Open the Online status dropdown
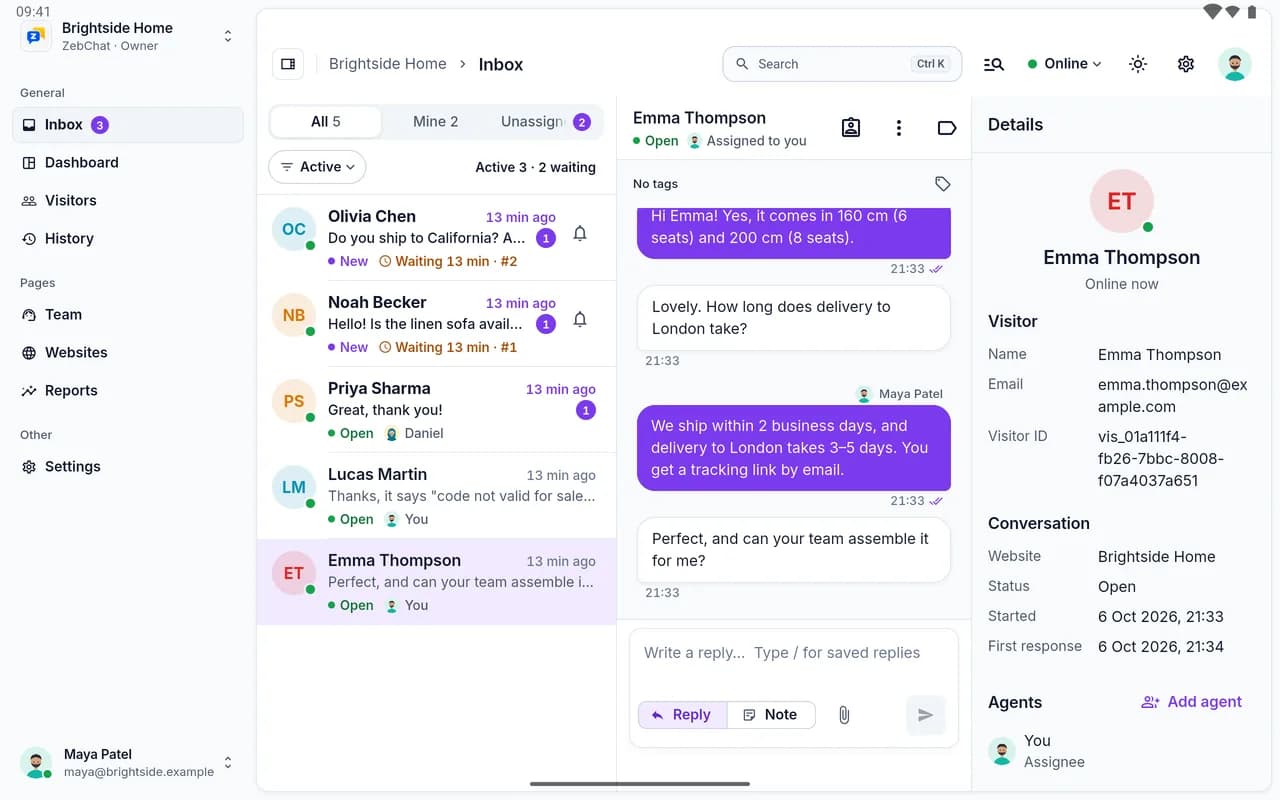Image resolution: width=1280 pixels, height=800 pixels. (x=1065, y=64)
